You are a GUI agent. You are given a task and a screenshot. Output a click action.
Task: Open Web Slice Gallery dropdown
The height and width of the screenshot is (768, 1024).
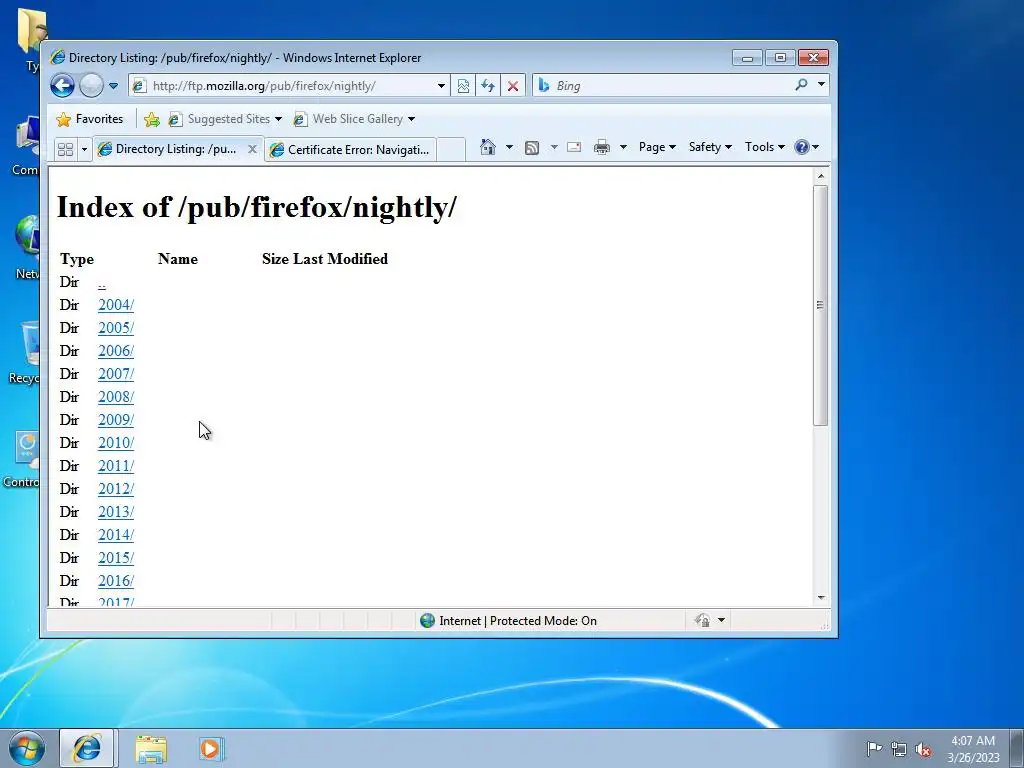point(354,119)
